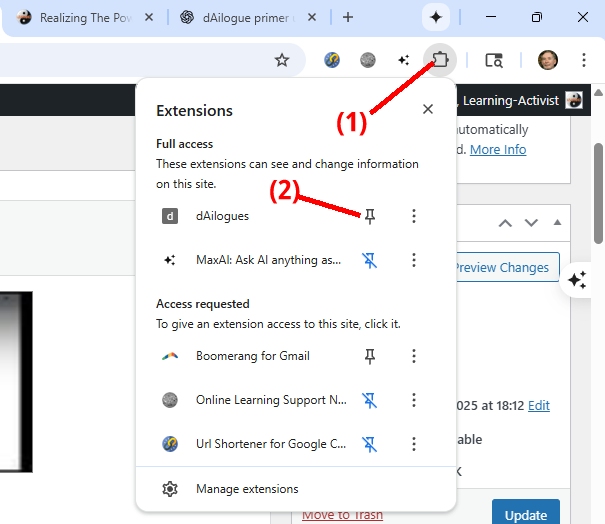The height and width of the screenshot is (524, 605).
Task: Open Chrome three-dot main menu
Action: (582, 60)
